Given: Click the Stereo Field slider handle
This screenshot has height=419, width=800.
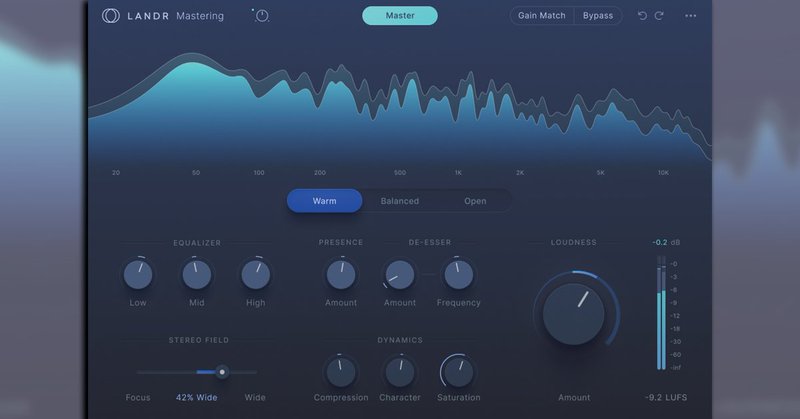Looking at the screenshot, I should point(222,372).
